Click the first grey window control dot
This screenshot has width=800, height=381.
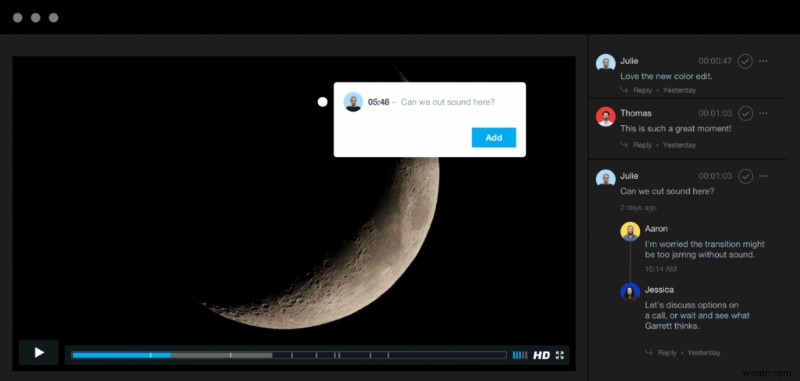pyautogui.click(x=17, y=18)
